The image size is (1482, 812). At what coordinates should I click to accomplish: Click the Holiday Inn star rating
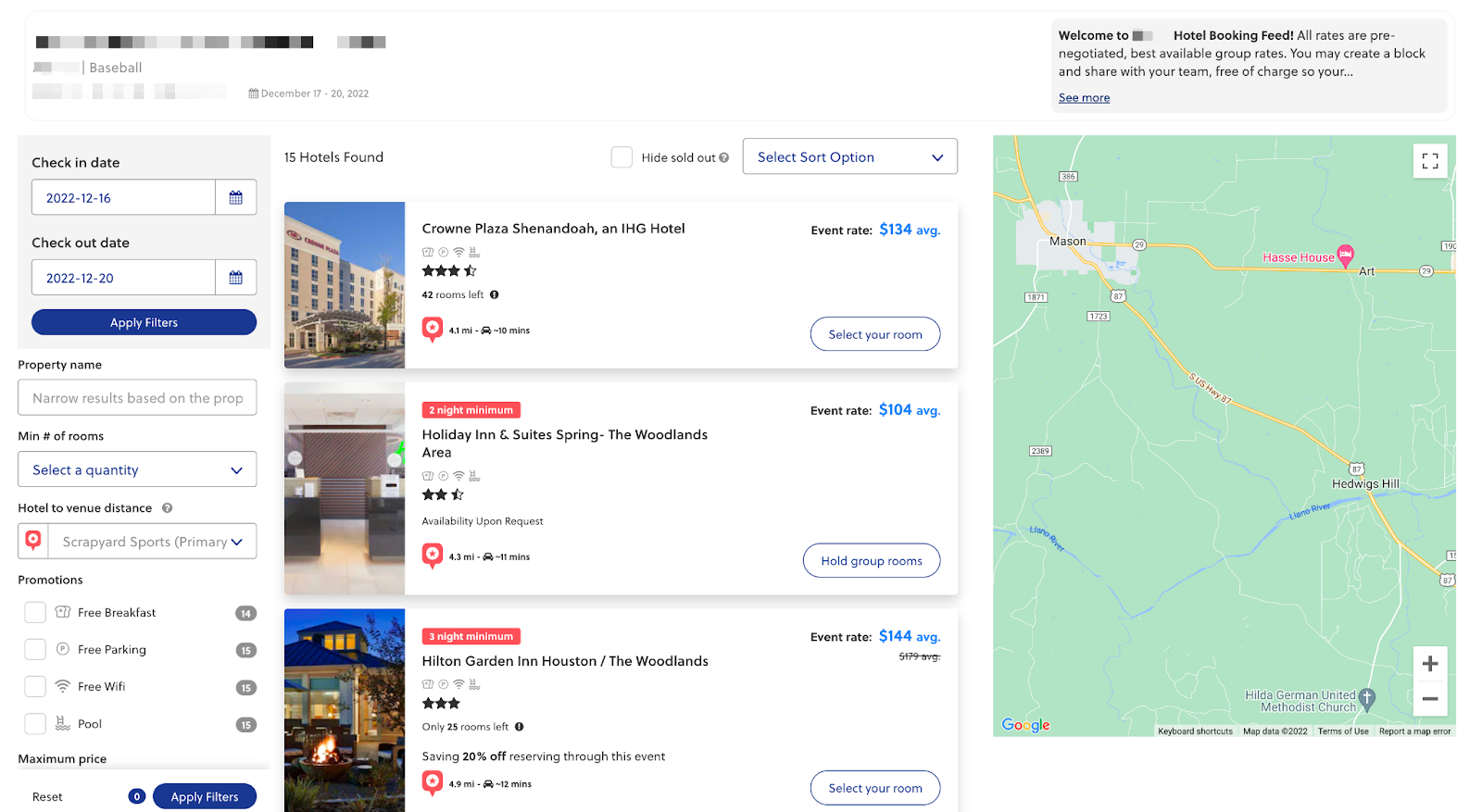(x=443, y=495)
